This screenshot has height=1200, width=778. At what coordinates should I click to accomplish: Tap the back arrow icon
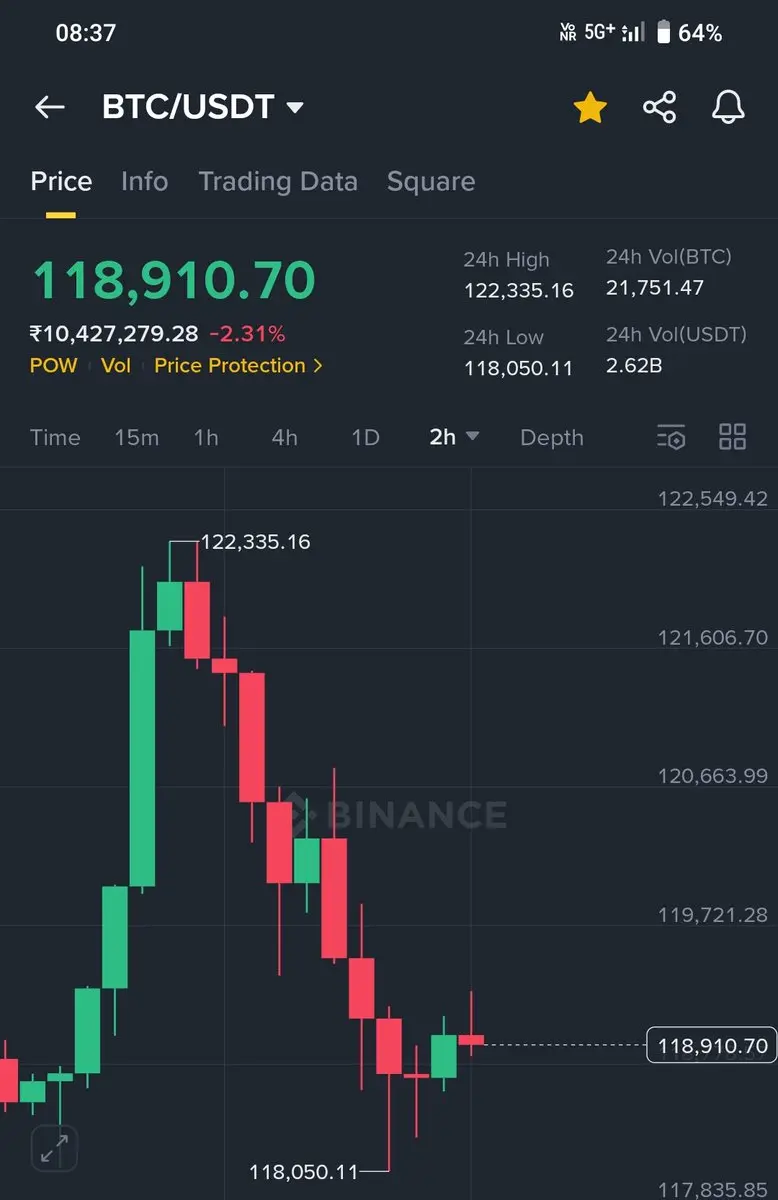[49, 107]
